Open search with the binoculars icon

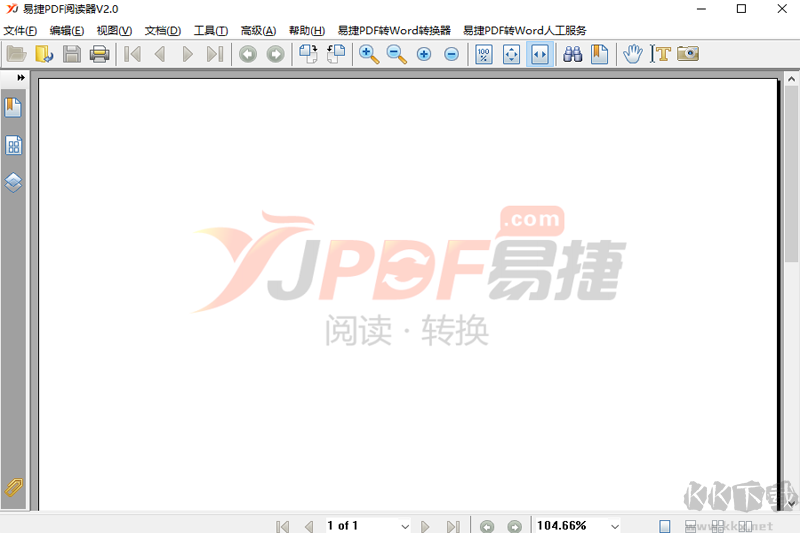pos(572,54)
